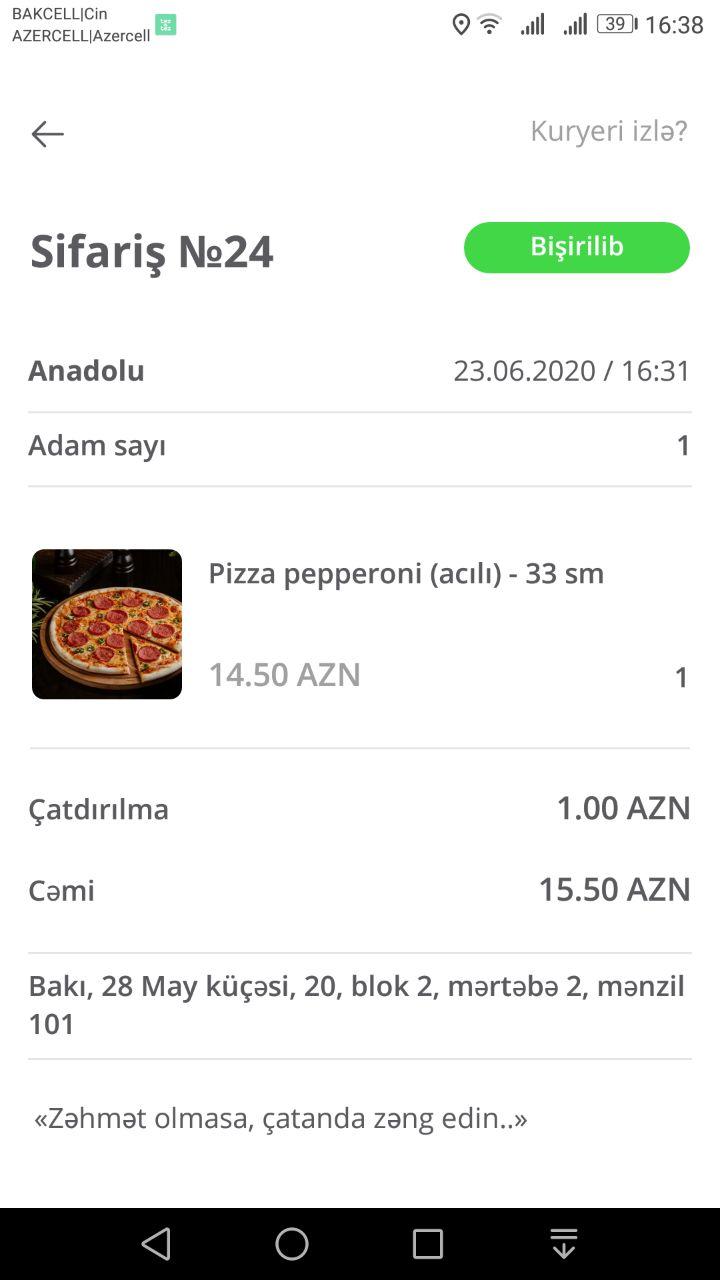The height and width of the screenshot is (1280, 720).
Task: Tap the Android back navigation triangle
Action: point(156,1244)
